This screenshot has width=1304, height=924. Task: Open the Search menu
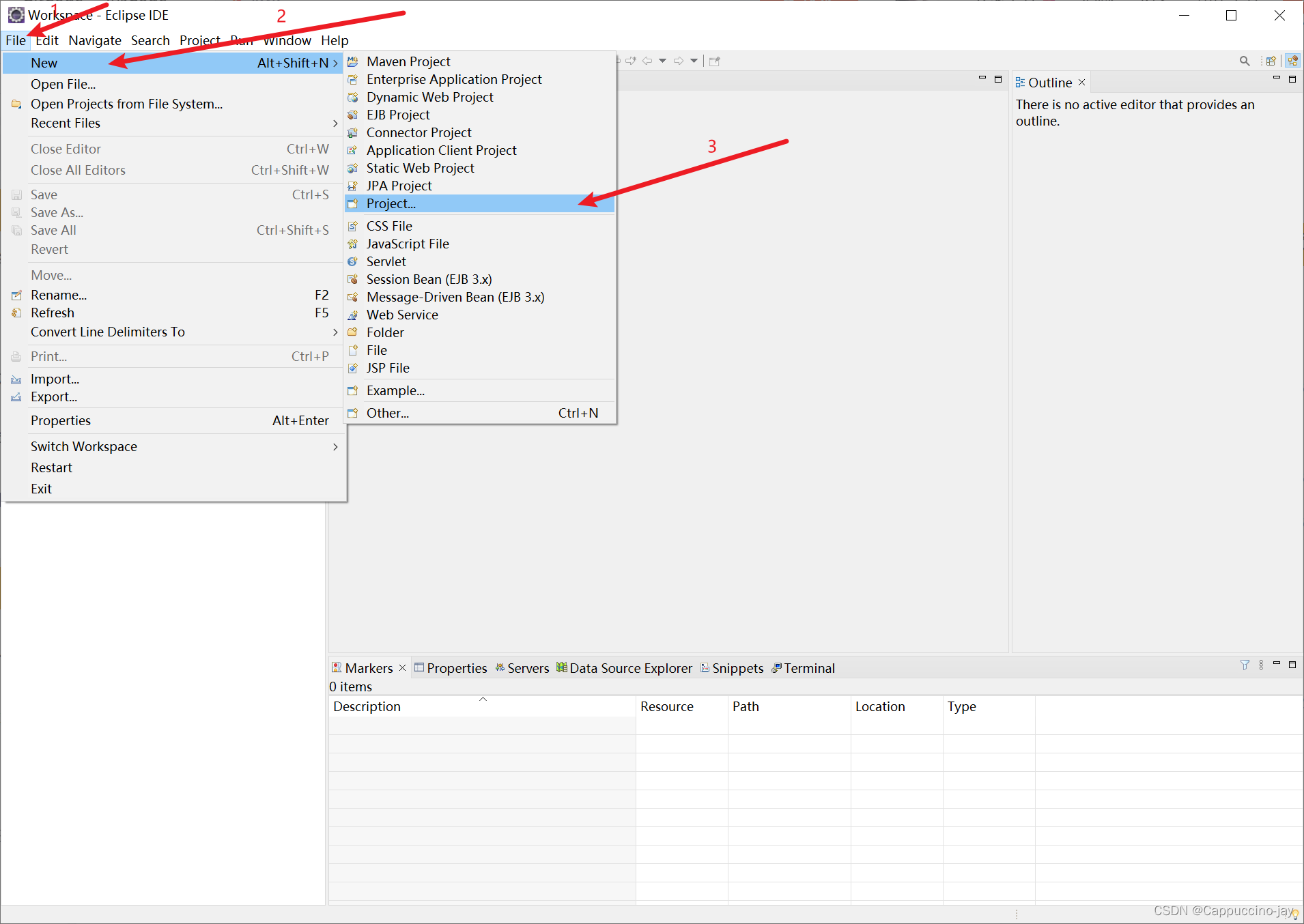[150, 41]
